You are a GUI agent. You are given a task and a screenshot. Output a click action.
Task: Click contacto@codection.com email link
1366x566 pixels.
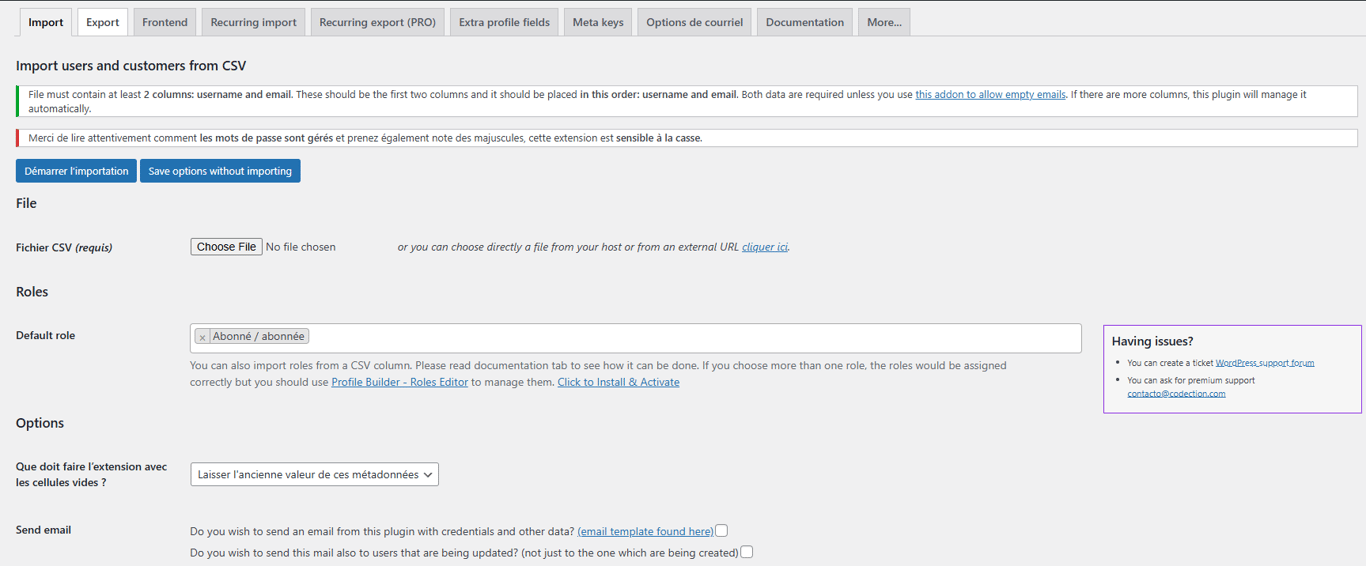pyautogui.click(x=1176, y=394)
